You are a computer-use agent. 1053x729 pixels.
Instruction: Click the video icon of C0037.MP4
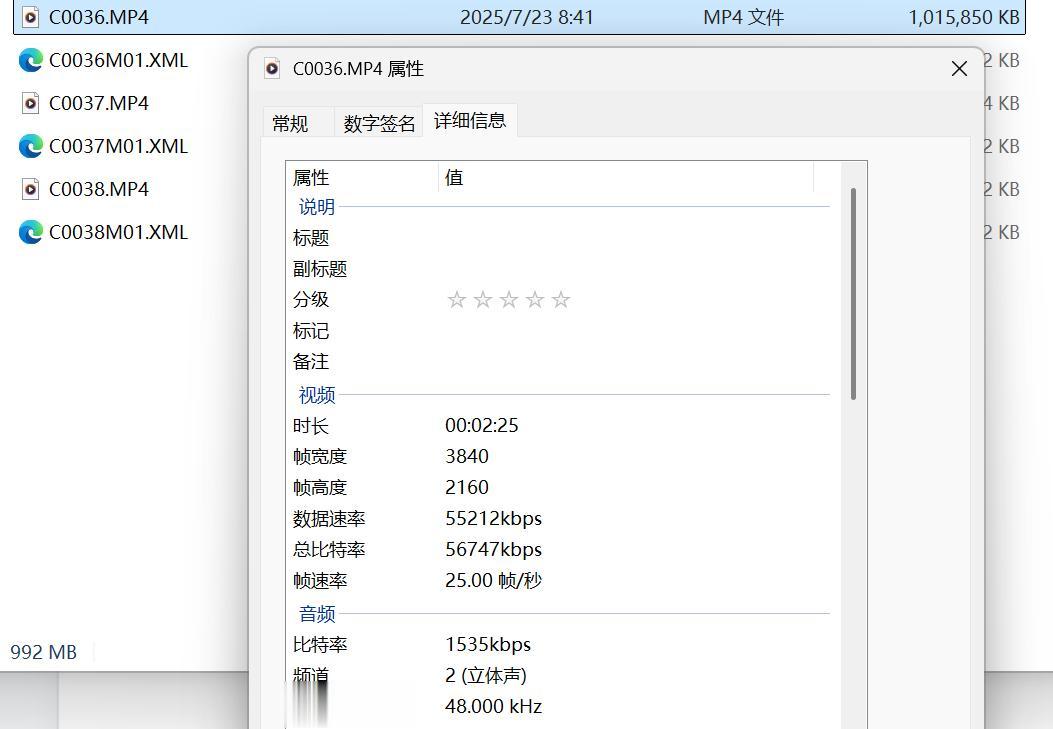[x=30, y=103]
